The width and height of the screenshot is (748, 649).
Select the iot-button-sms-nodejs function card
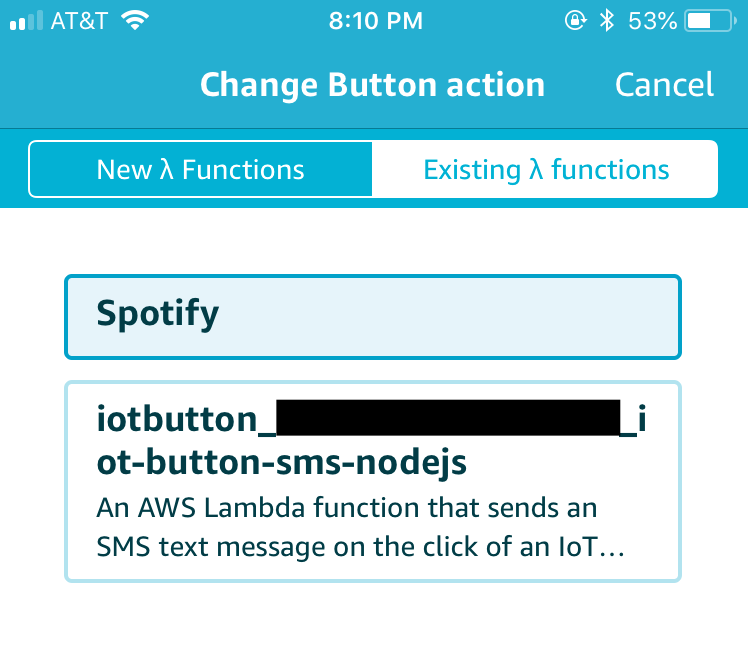coord(373,482)
